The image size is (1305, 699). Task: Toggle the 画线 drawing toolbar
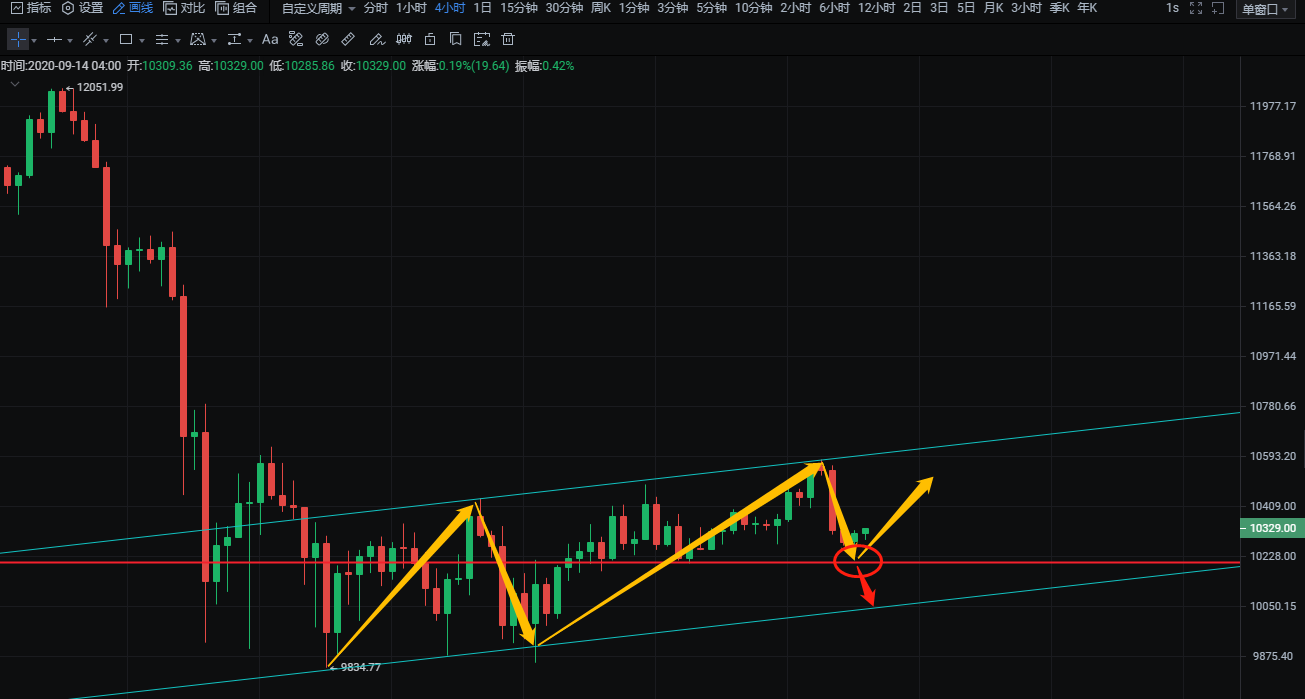132,8
